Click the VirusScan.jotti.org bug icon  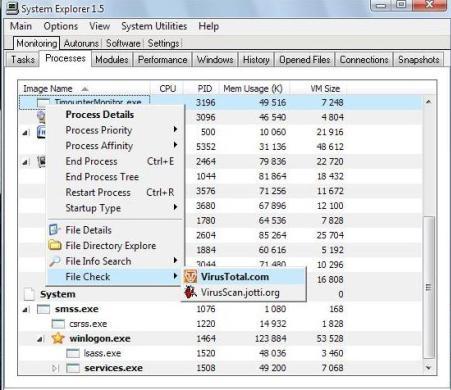[190, 292]
